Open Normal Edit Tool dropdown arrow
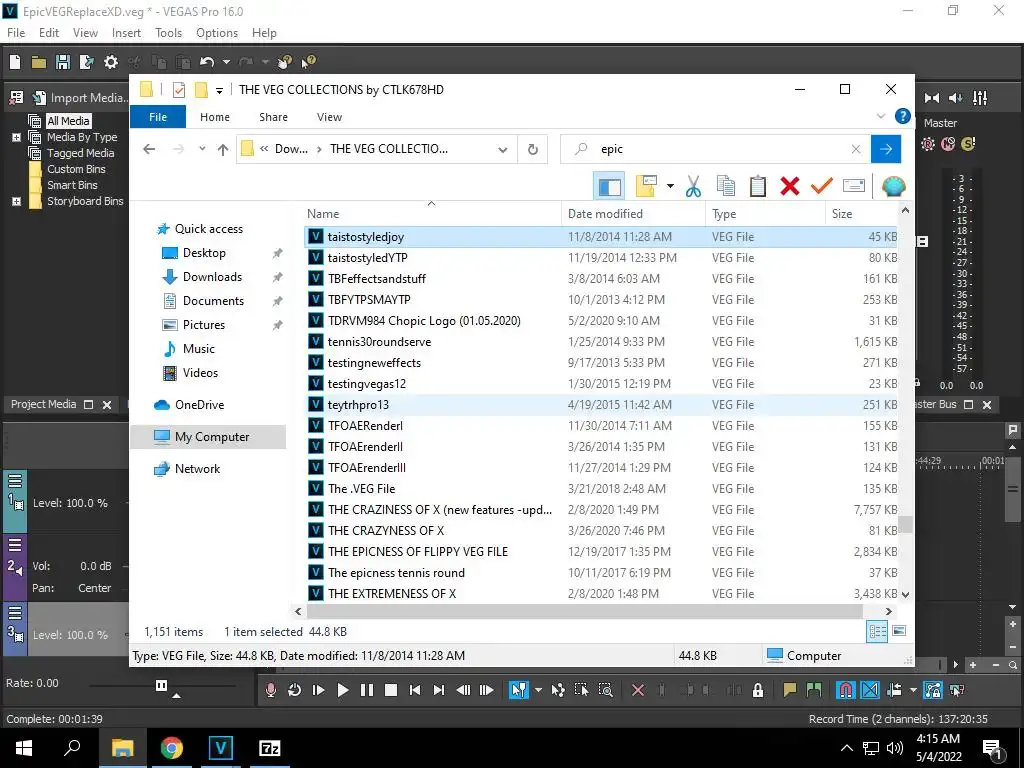The image size is (1024, 768). pyautogui.click(x=538, y=690)
